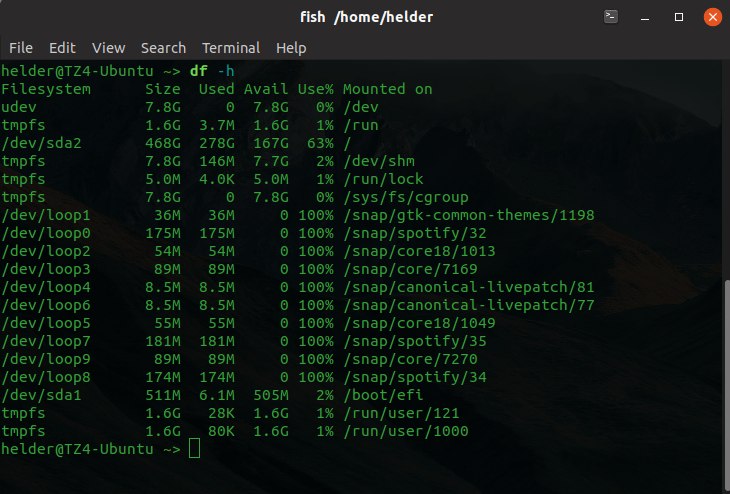Click the 'Avail' column header
This screenshot has width=730, height=494.
[266, 89]
